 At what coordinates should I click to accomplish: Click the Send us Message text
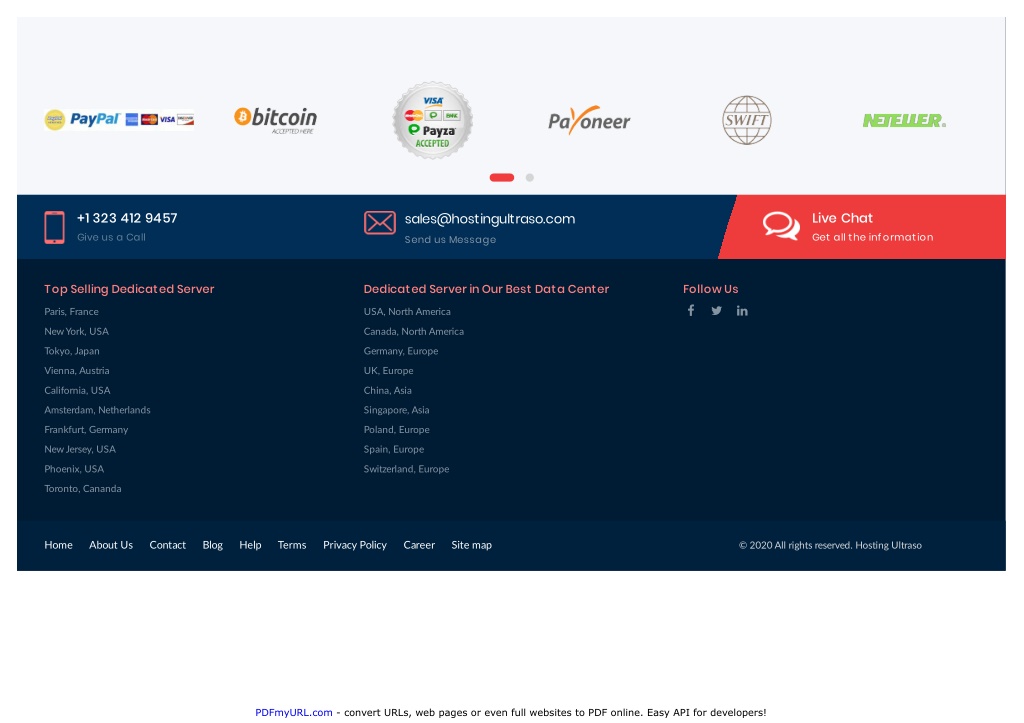(451, 240)
